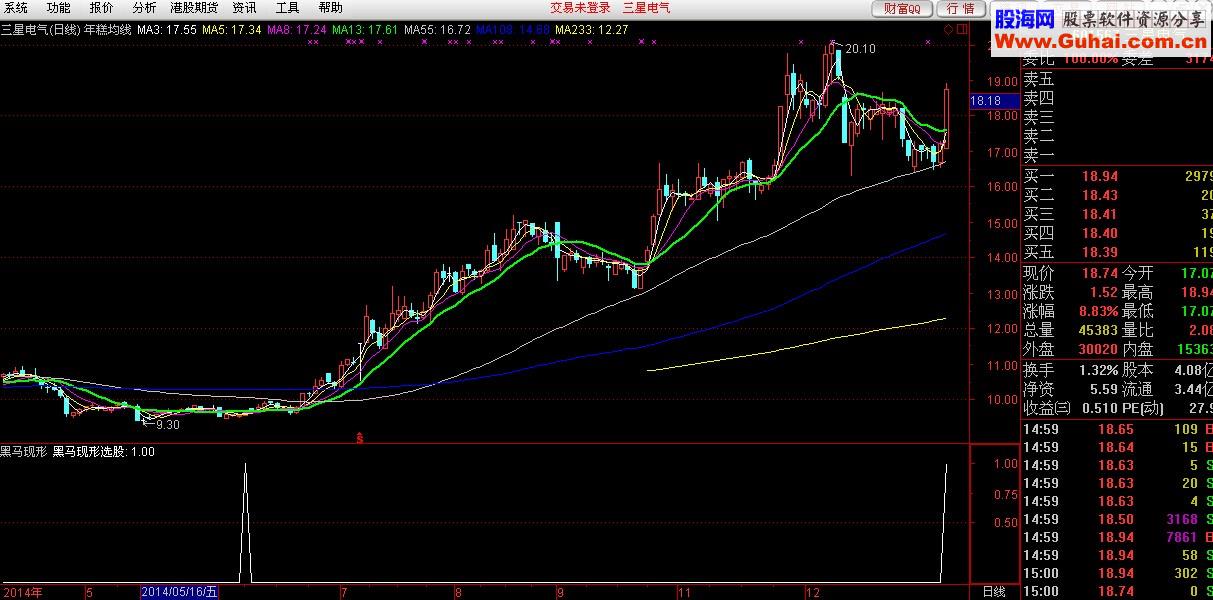Image resolution: width=1213 pixels, height=600 pixels.
Task: Click the 14:59 trade row priced 18.50
Action: 1117,519
